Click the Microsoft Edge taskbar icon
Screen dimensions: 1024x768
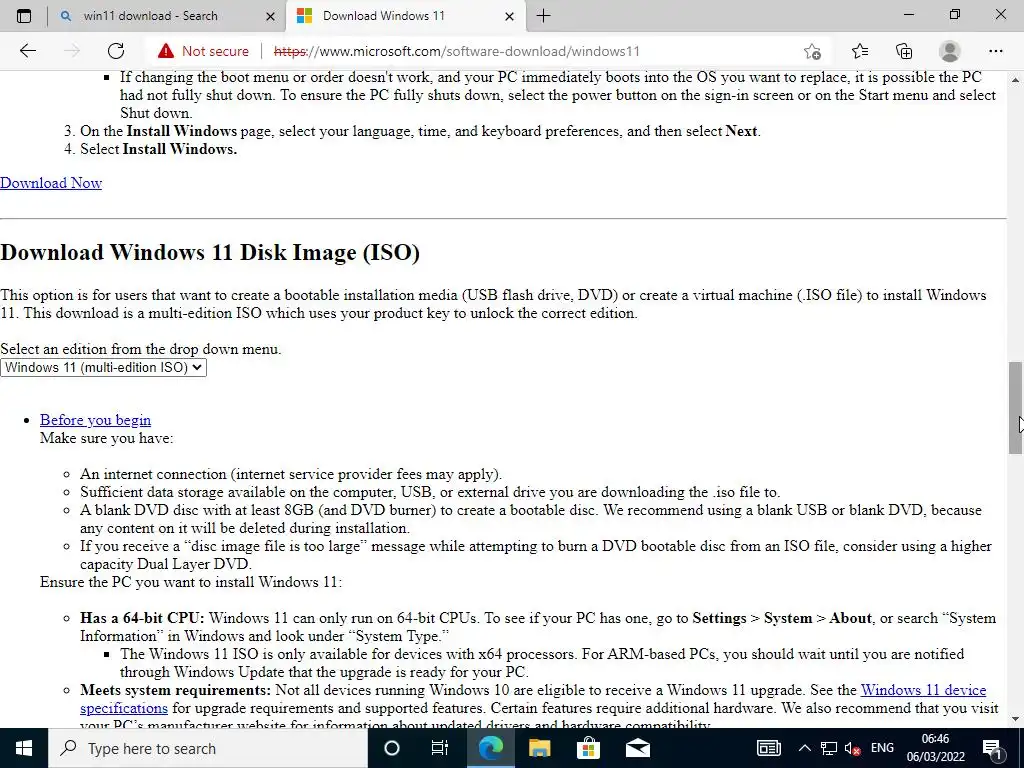point(490,748)
